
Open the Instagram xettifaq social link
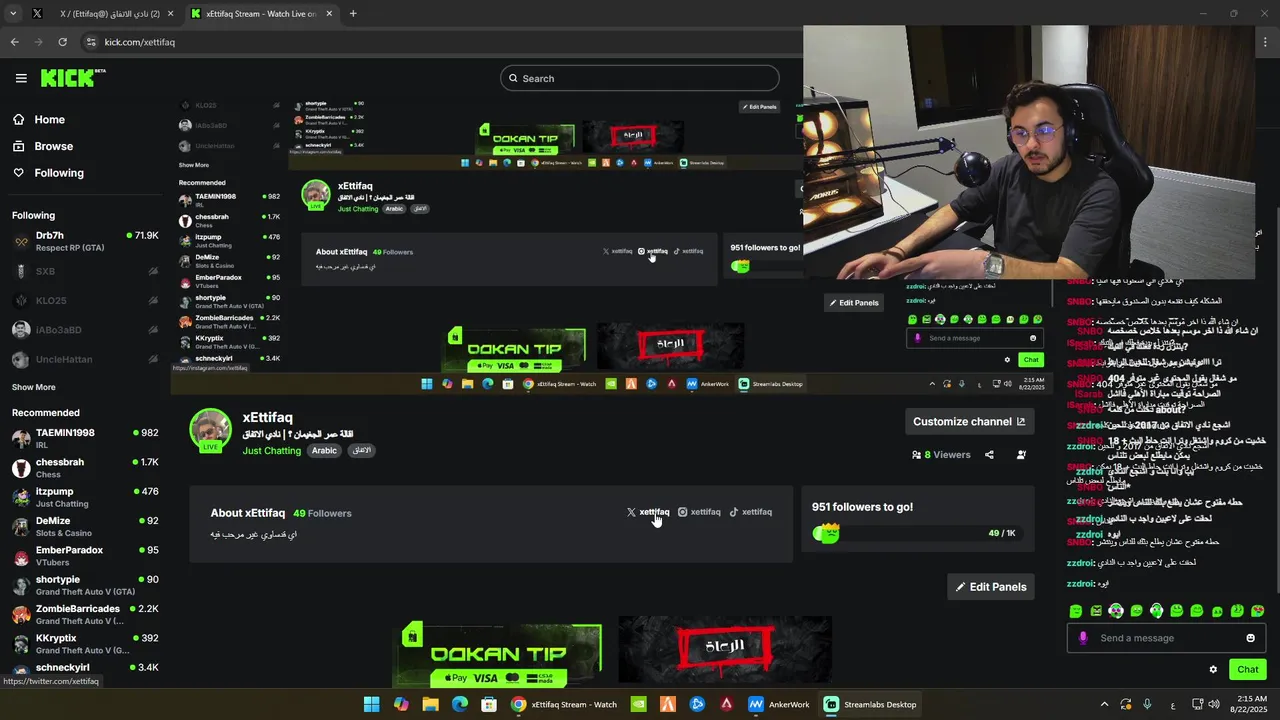pyautogui.click(x=699, y=512)
